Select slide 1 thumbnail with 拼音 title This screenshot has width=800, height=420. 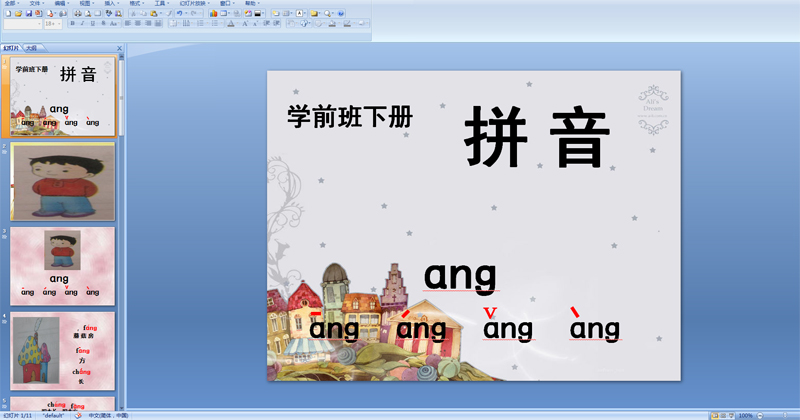click(x=62, y=96)
